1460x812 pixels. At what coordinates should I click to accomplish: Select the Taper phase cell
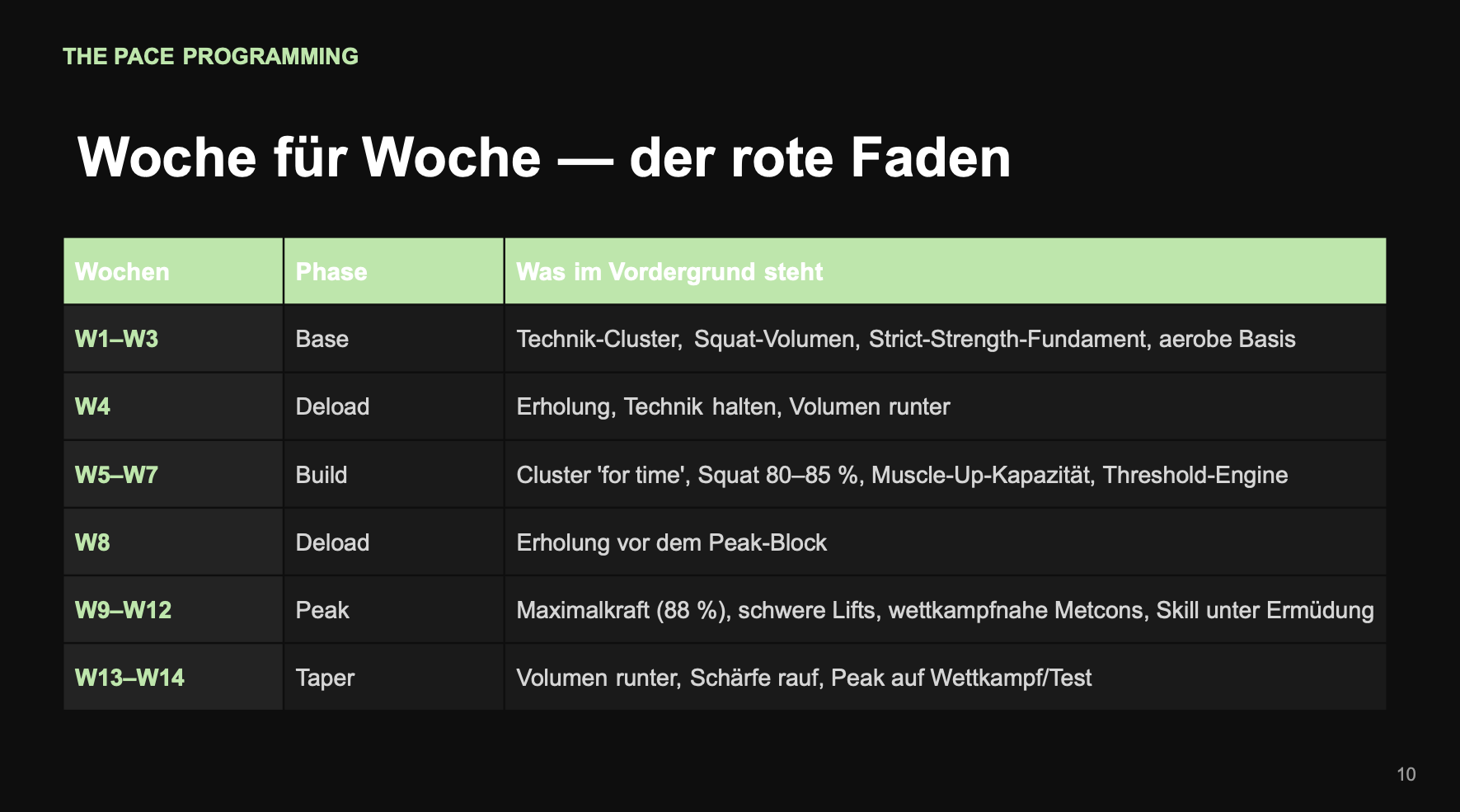[x=394, y=678]
